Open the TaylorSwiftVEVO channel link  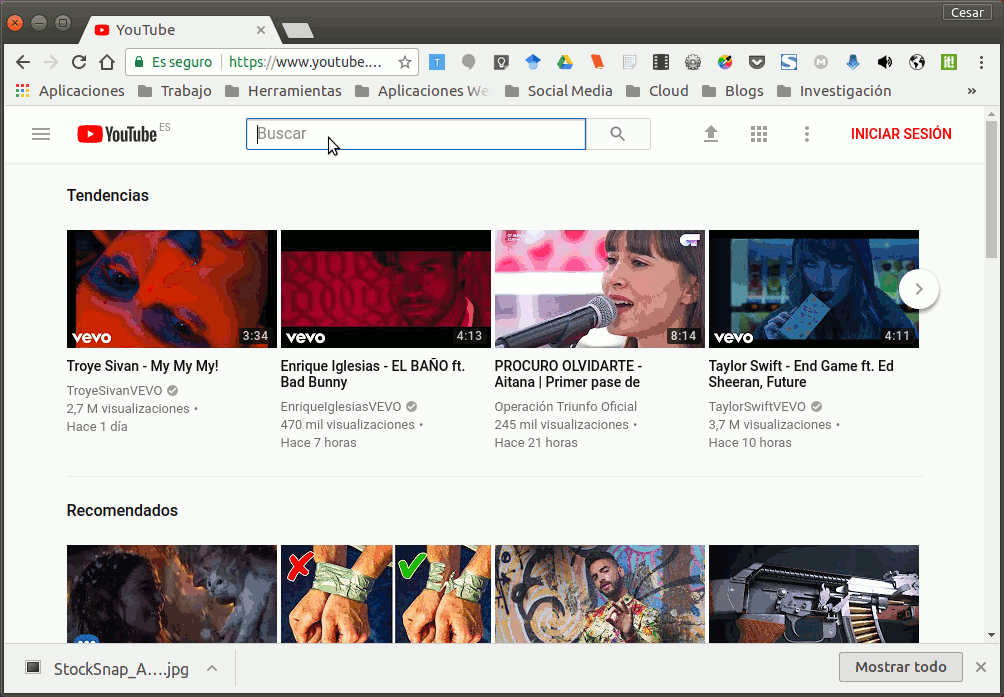click(x=757, y=406)
